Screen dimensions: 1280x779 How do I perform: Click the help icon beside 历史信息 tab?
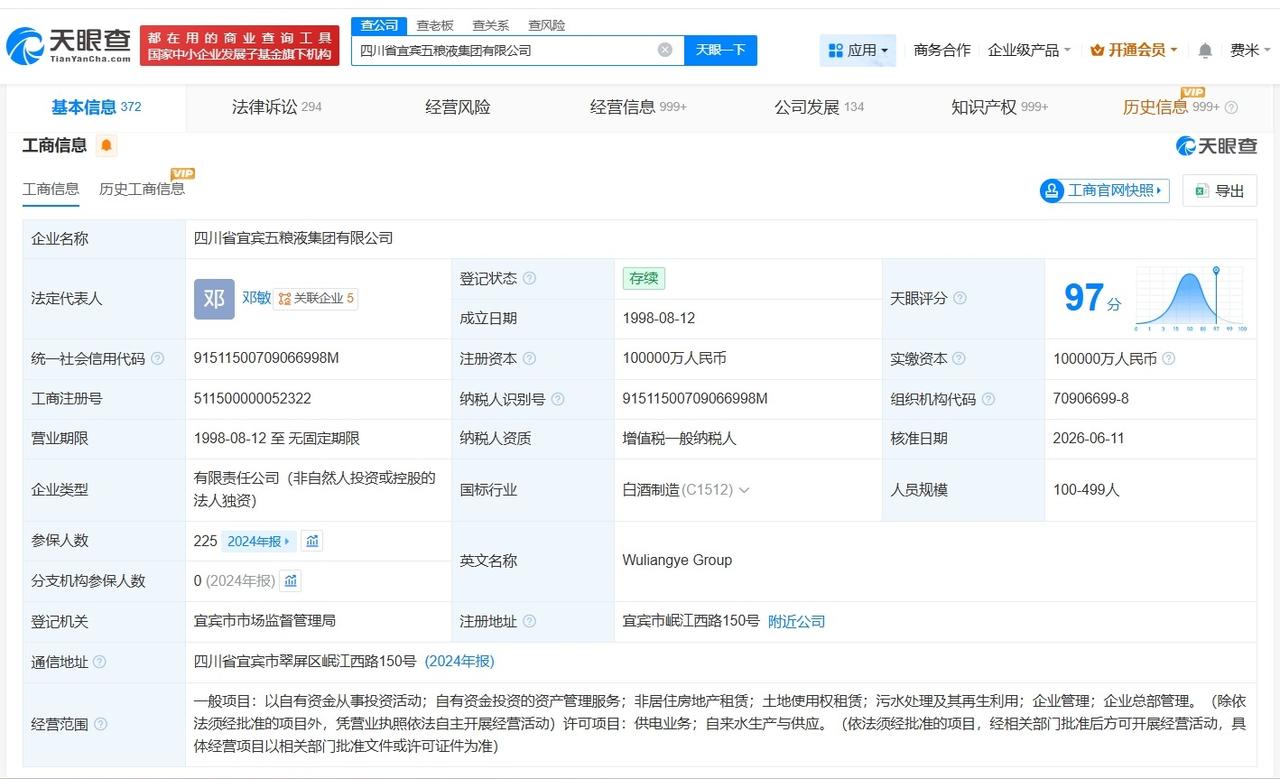pyautogui.click(x=1231, y=107)
